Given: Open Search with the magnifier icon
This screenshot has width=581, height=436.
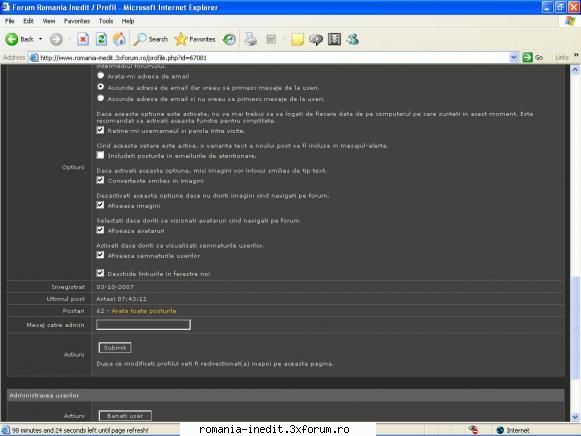Looking at the screenshot, I should [140, 39].
